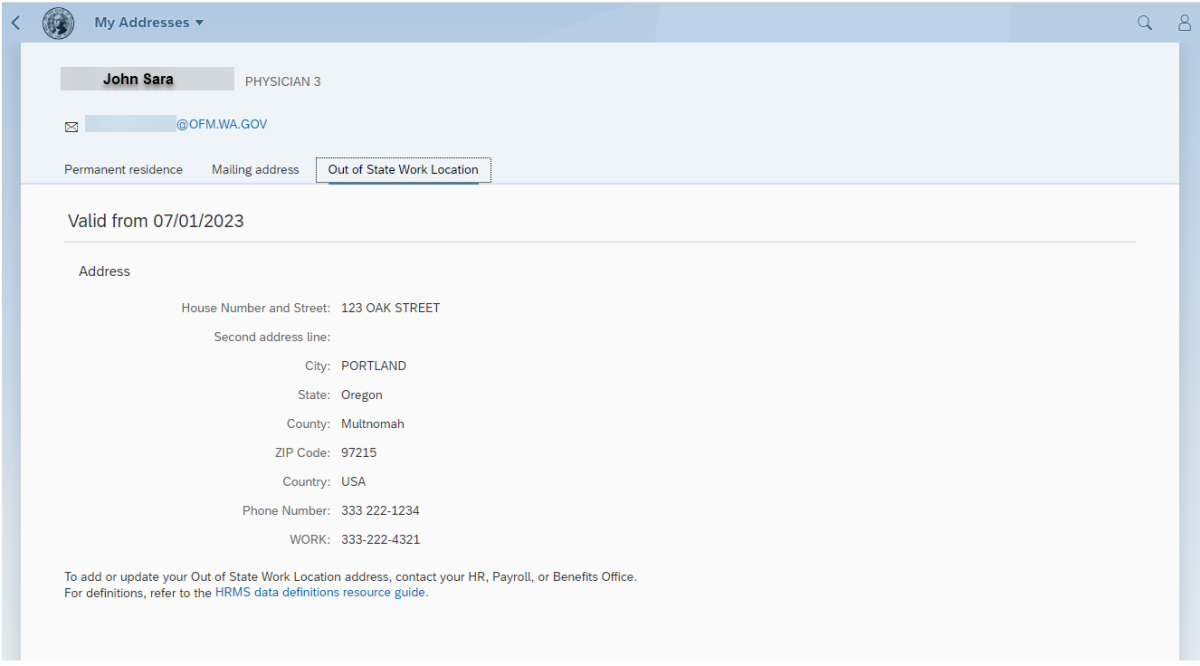Click the employee name John Sara
This screenshot has height=666, width=1200.
138,79
